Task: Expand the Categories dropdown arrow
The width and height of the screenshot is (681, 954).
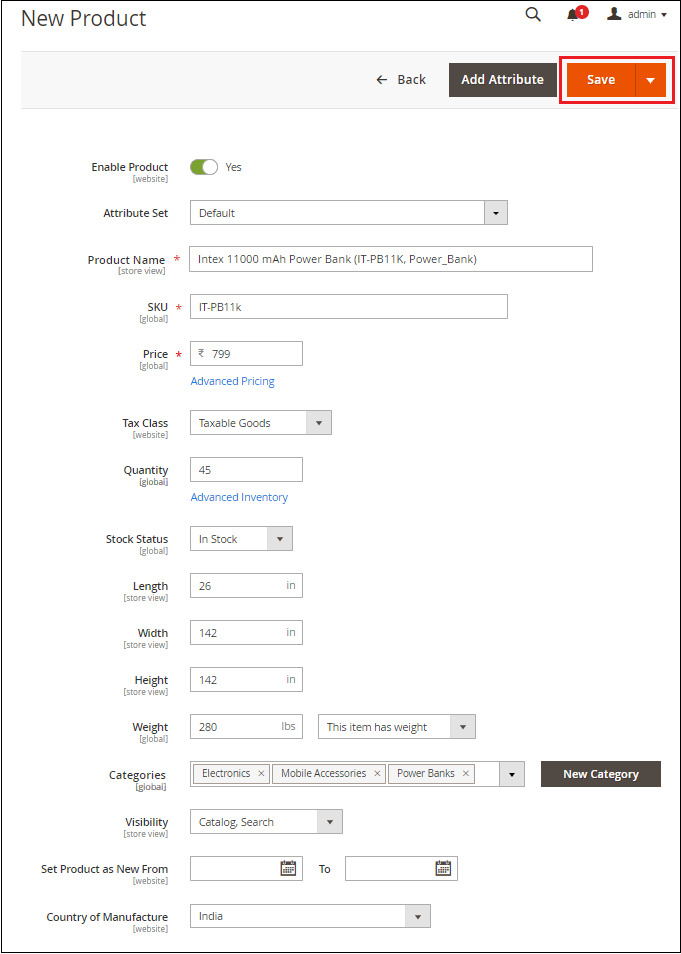Action: pyautogui.click(x=512, y=774)
